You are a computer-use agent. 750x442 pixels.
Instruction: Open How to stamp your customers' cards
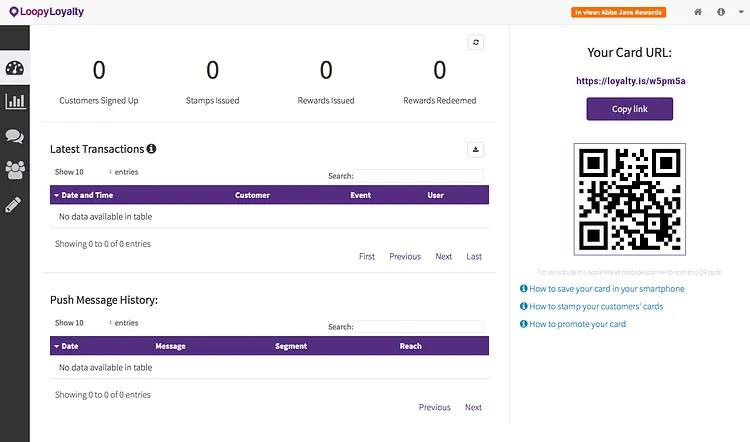coord(596,306)
